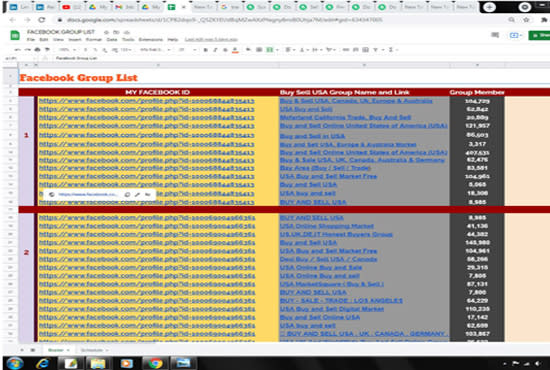Undo the last action in toolbar

click(18, 50)
